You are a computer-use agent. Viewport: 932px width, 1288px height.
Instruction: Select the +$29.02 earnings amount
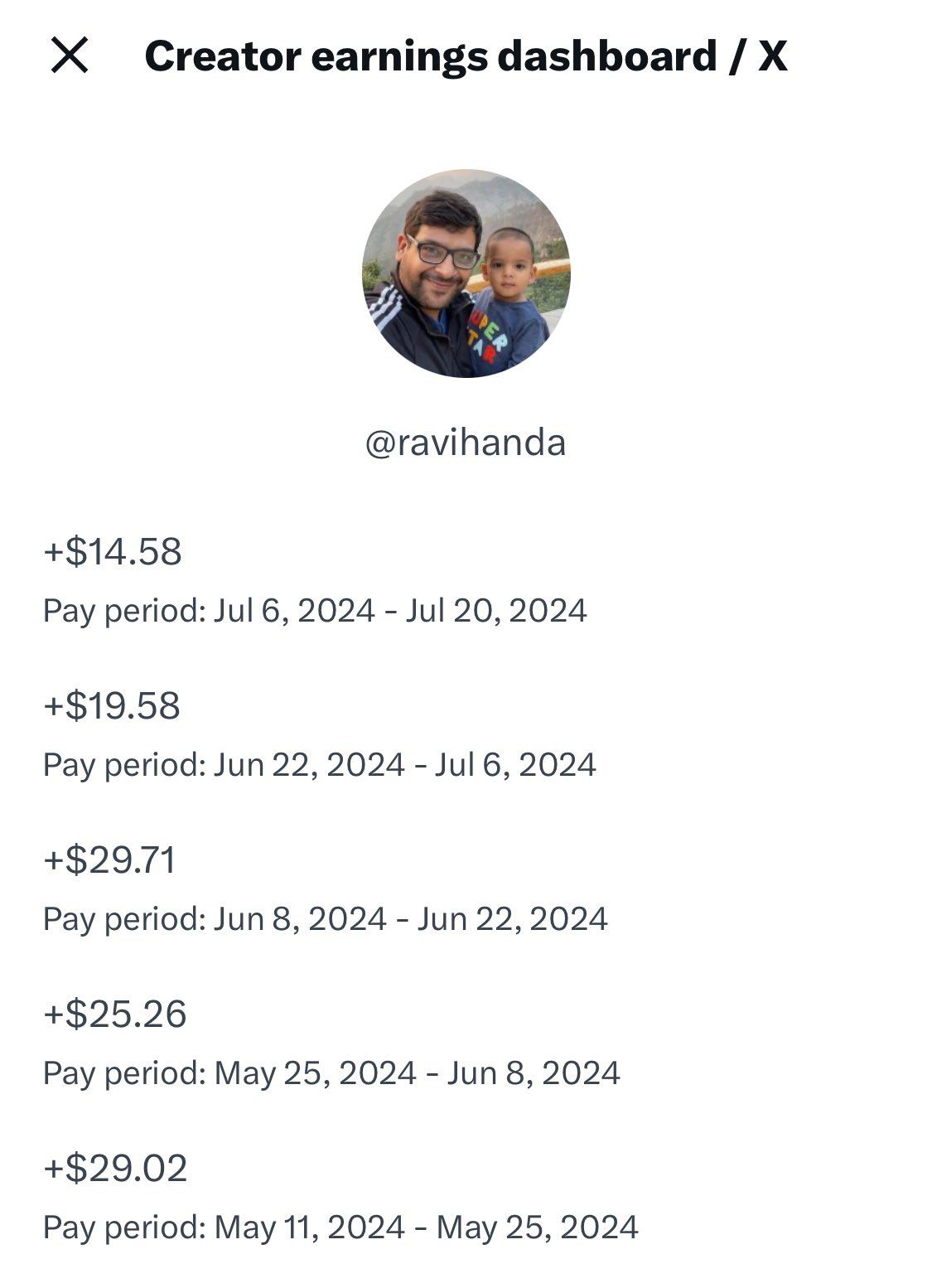(115, 1169)
